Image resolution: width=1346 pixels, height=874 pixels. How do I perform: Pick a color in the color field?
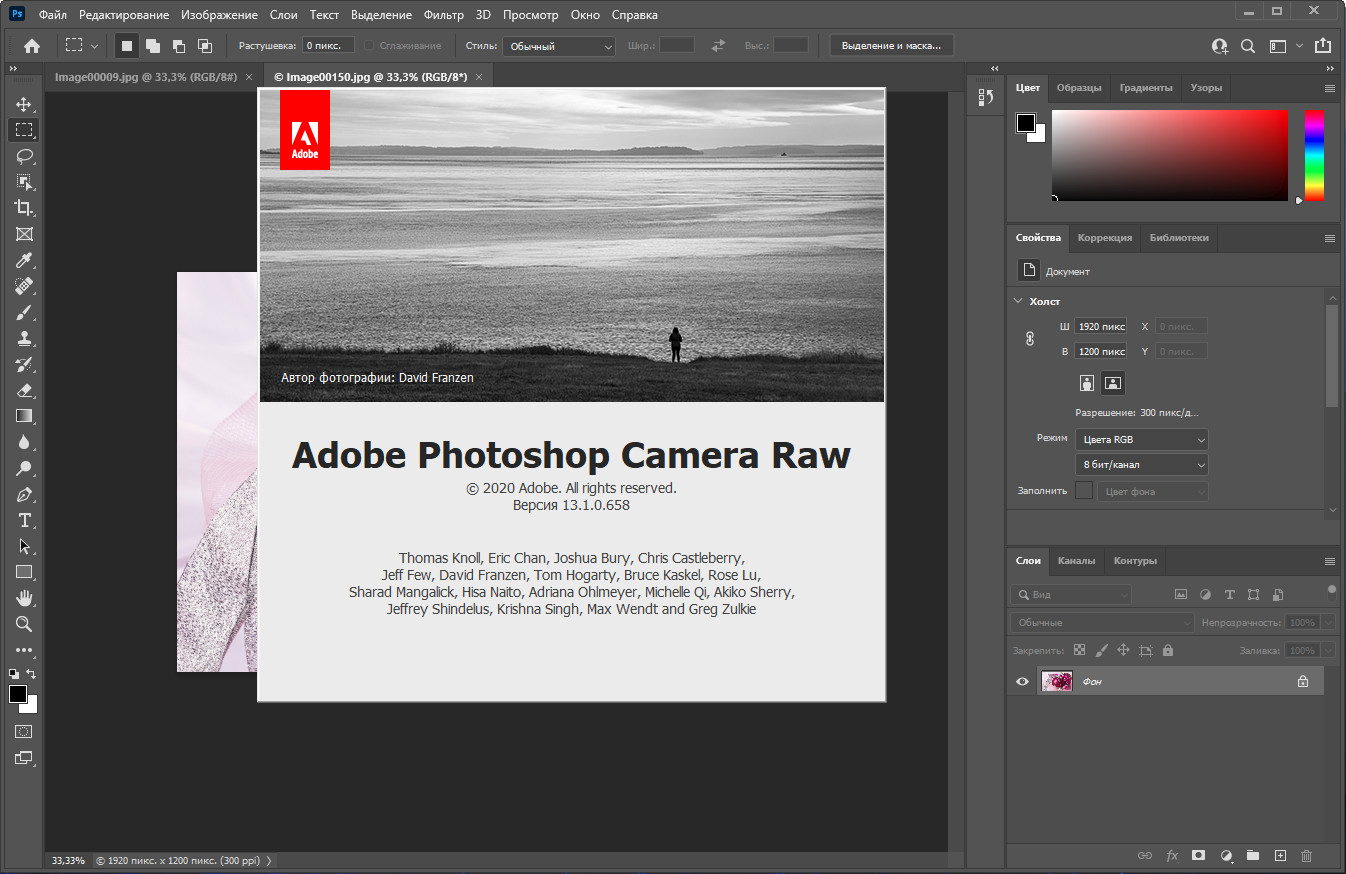click(x=1170, y=155)
